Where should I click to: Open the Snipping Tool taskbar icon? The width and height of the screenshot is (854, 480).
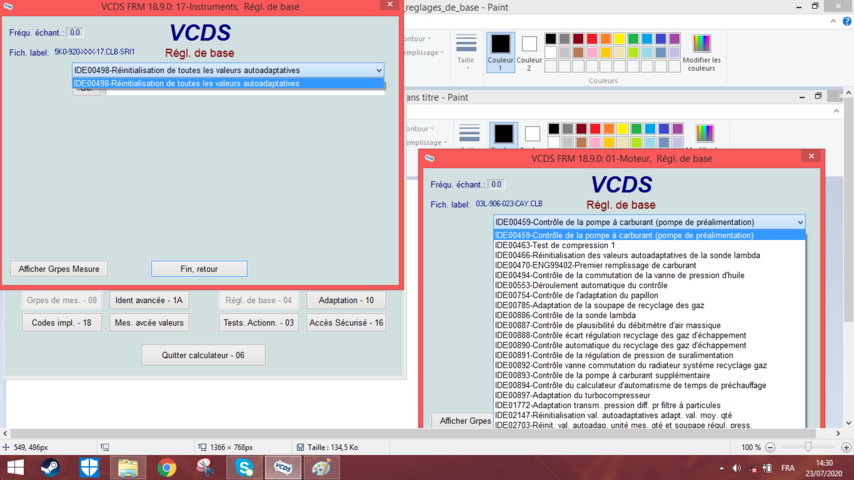(x=205, y=468)
